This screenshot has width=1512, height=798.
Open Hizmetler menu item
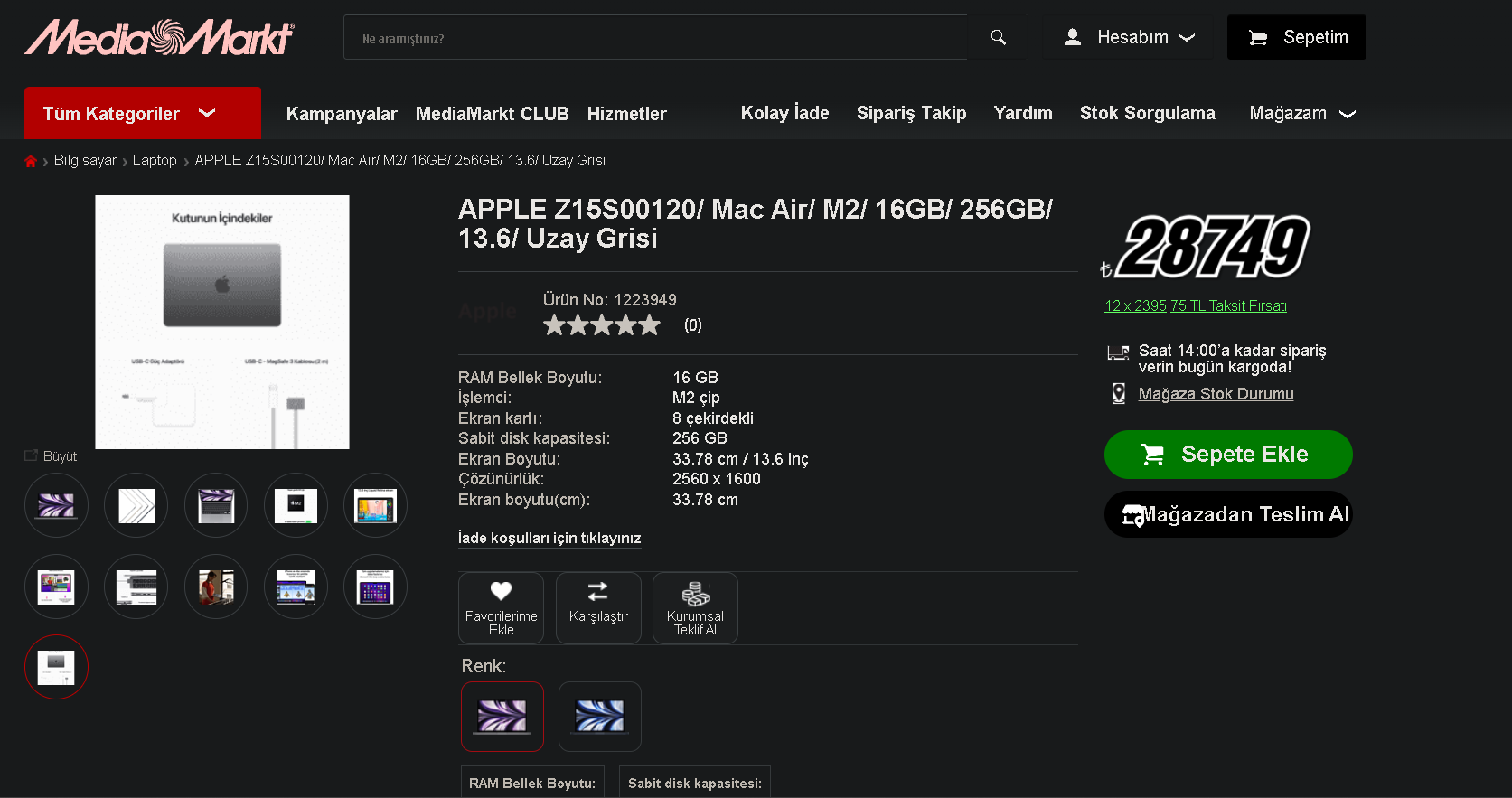(x=627, y=114)
